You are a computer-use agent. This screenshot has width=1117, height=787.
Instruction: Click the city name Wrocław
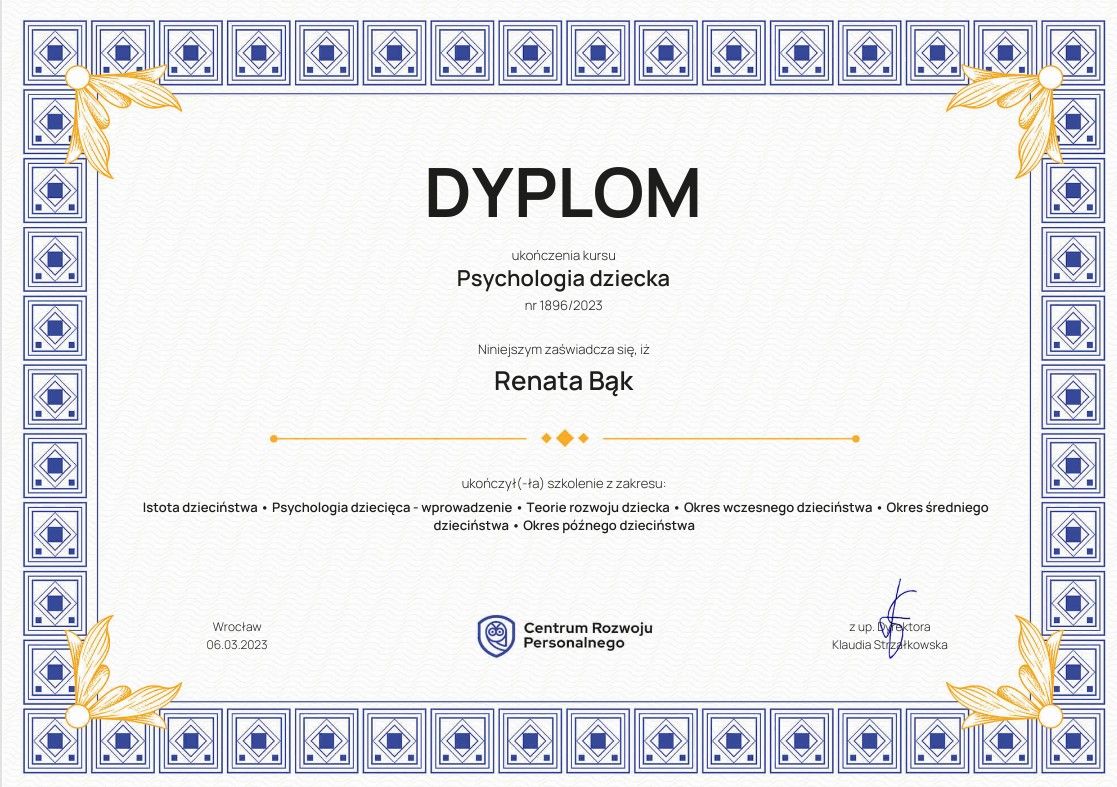point(237,627)
